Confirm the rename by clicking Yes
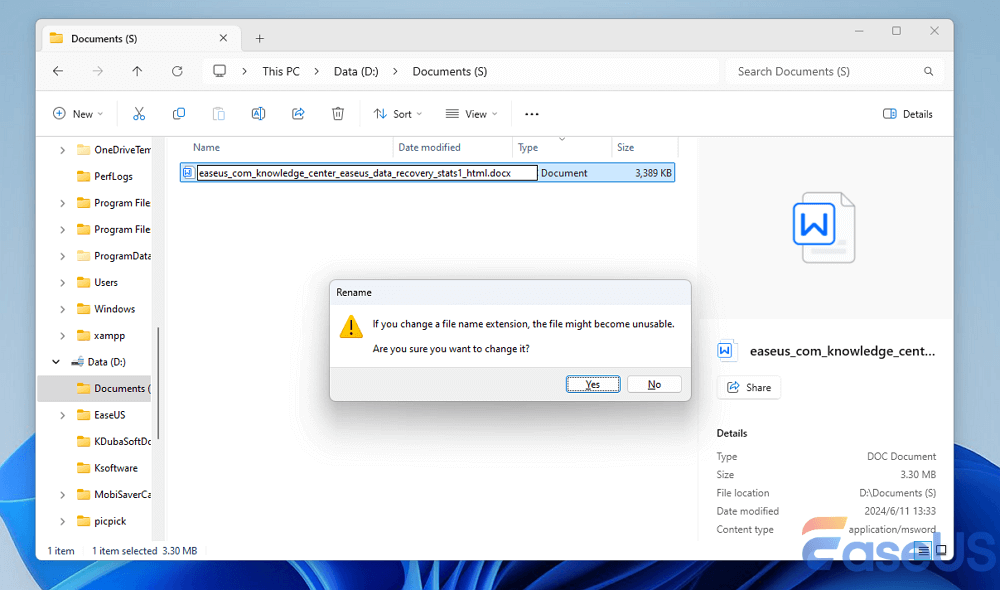This screenshot has height=590, width=1000. (593, 384)
